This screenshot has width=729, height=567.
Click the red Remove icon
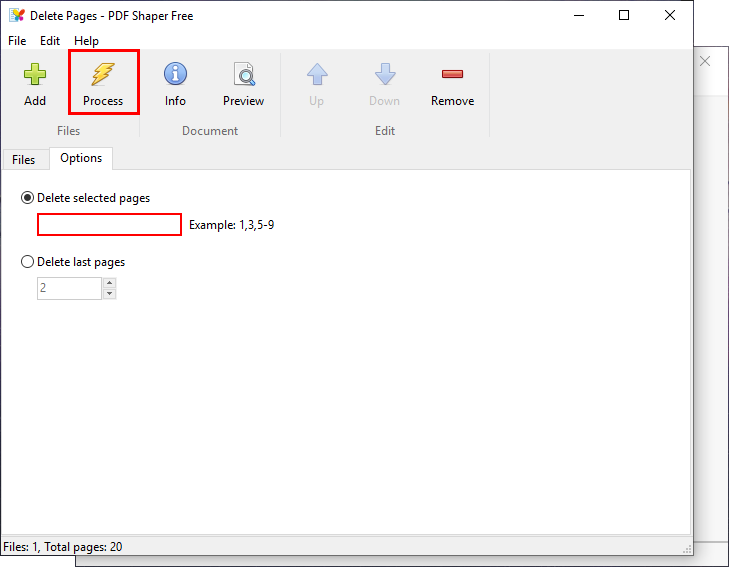click(x=452, y=74)
